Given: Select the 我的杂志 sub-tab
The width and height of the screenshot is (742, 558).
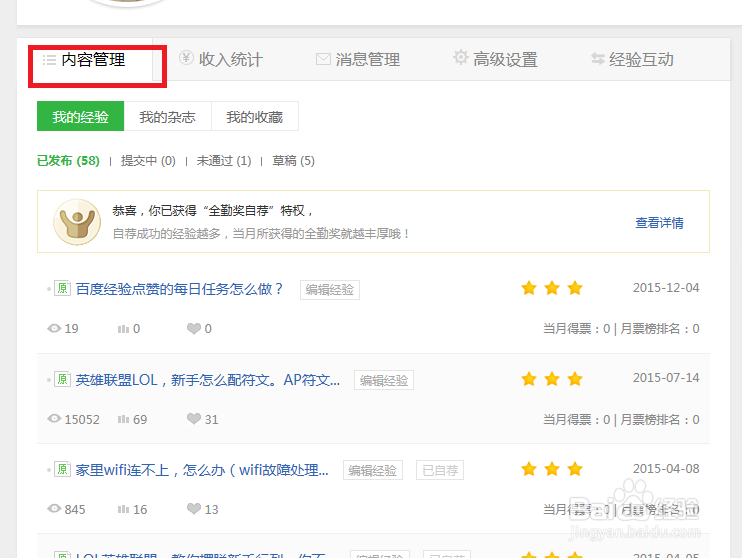Looking at the screenshot, I should pos(168,116).
